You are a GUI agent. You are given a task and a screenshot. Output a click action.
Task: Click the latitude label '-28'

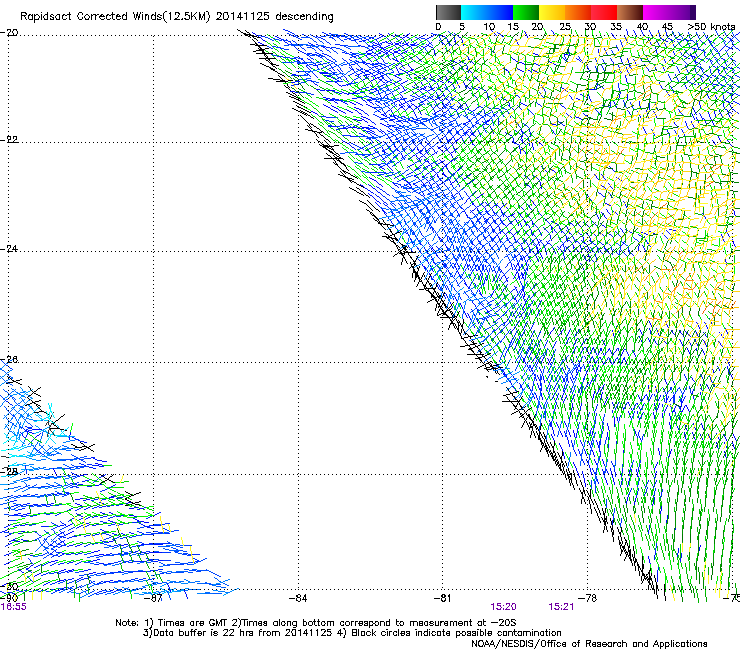(x=9, y=472)
